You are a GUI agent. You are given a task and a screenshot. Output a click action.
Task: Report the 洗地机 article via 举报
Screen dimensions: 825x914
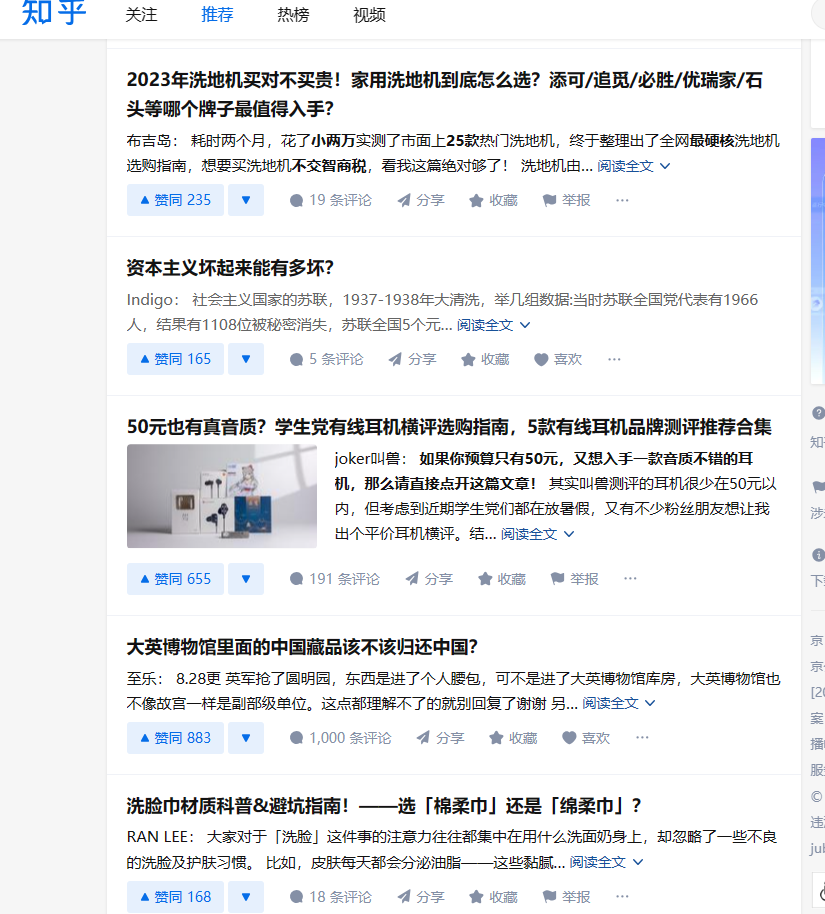566,200
